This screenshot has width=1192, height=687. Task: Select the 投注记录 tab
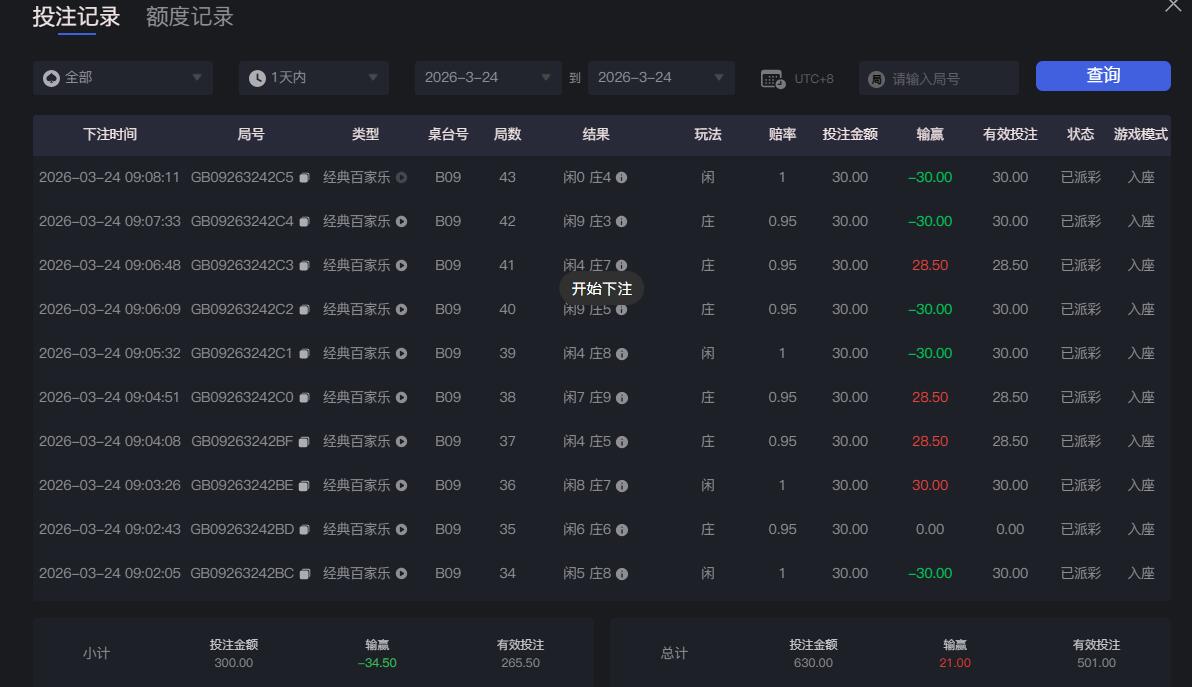coord(75,17)
